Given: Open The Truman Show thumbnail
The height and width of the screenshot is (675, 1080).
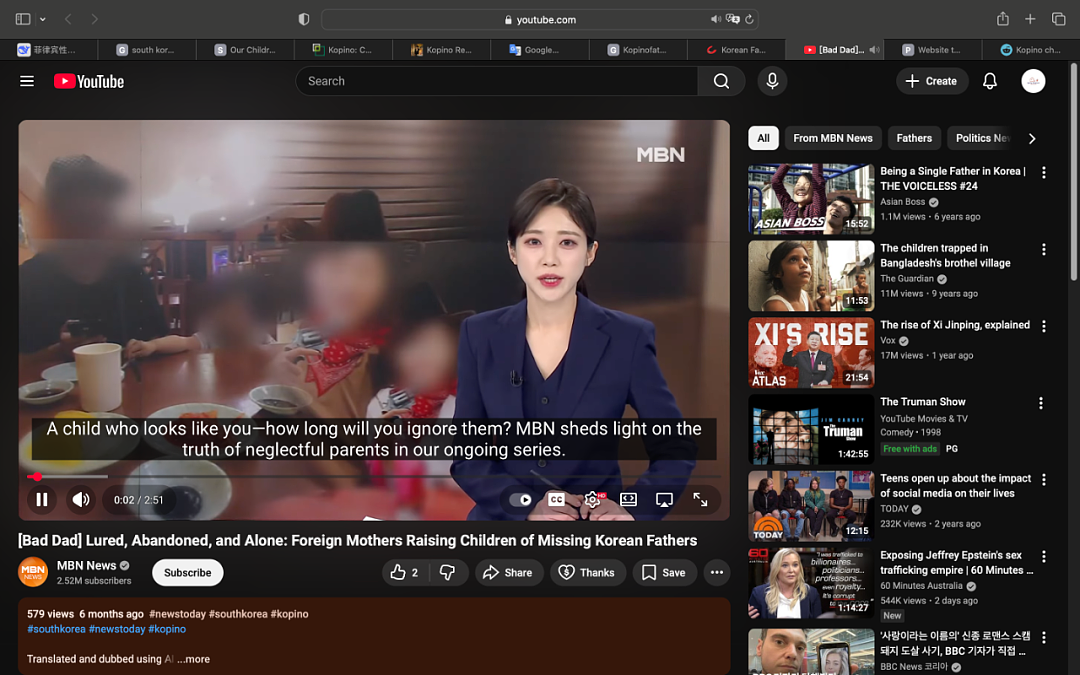Looking at the screenshot, I should pos(811,429).
